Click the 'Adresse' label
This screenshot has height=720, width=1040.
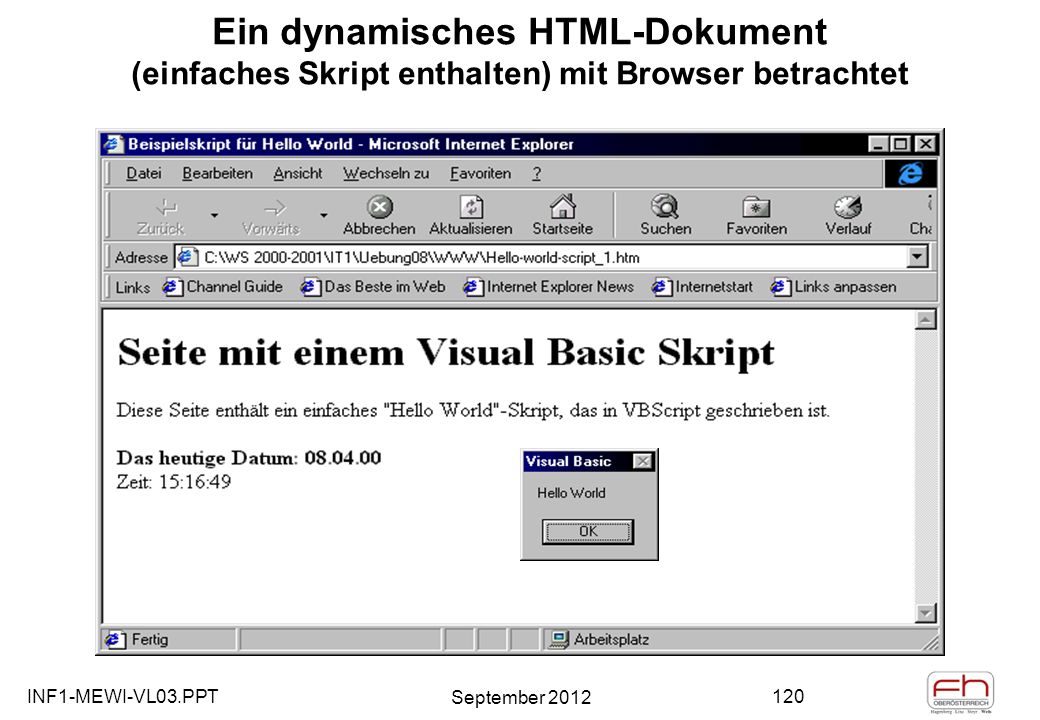tap(141, 258)
